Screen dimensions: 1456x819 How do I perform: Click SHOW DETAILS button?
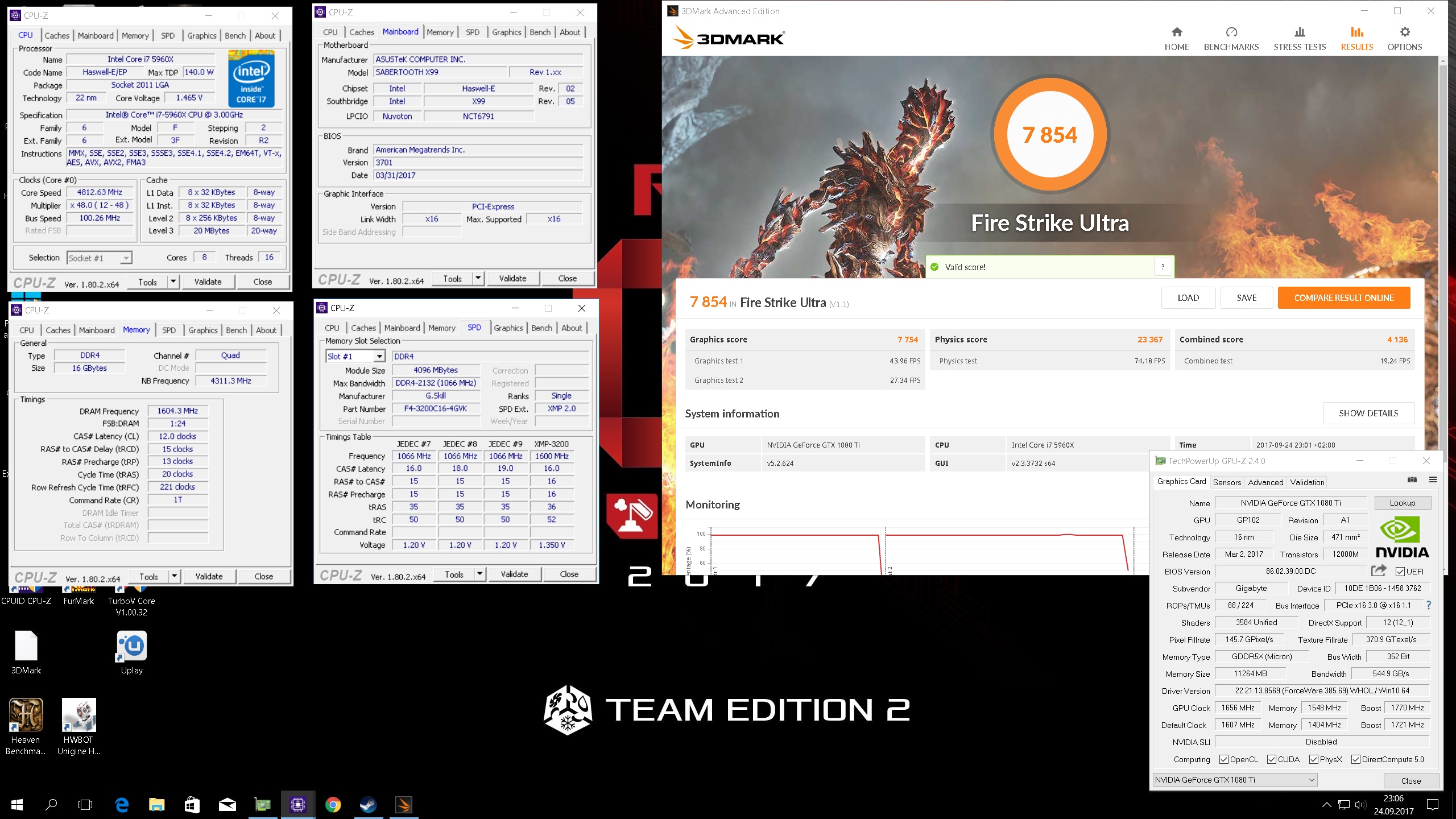[x=1368, y=413]
